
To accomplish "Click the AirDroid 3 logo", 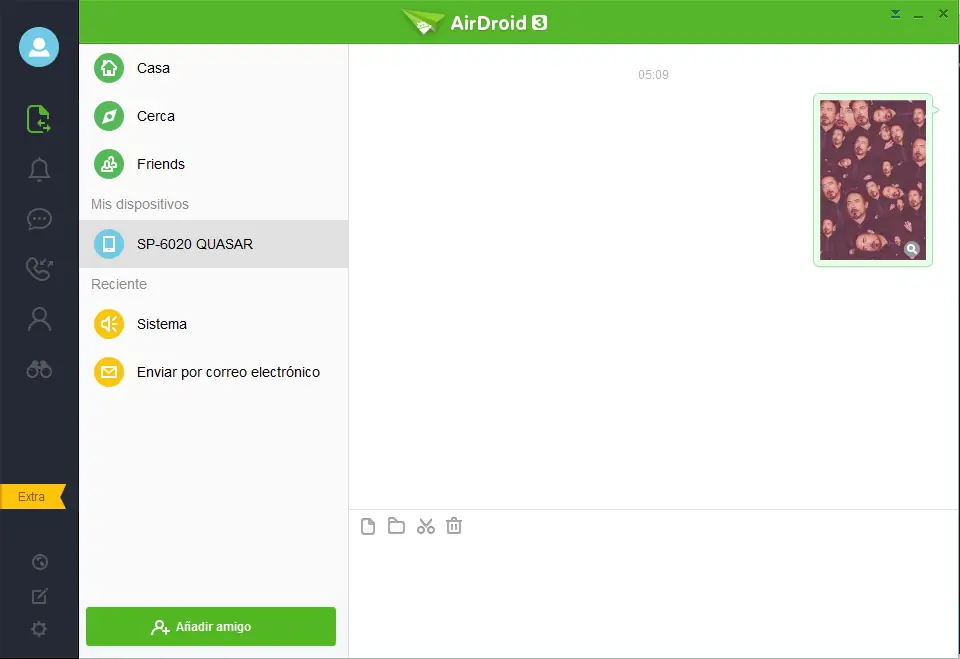I will click(x=474, y=23).
